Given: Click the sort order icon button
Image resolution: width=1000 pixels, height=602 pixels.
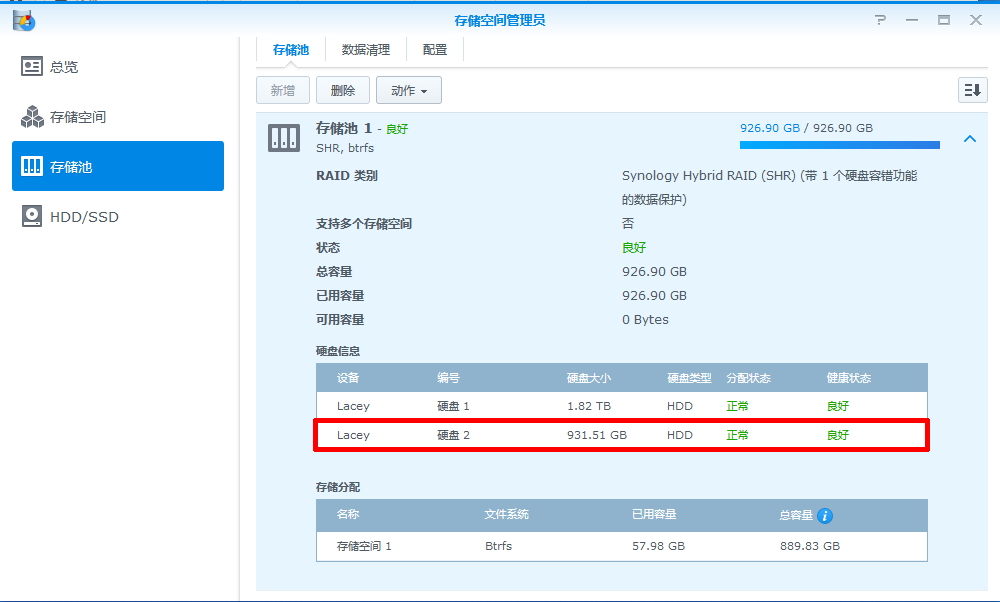Looking at the screenshot, I should (972, 90).
